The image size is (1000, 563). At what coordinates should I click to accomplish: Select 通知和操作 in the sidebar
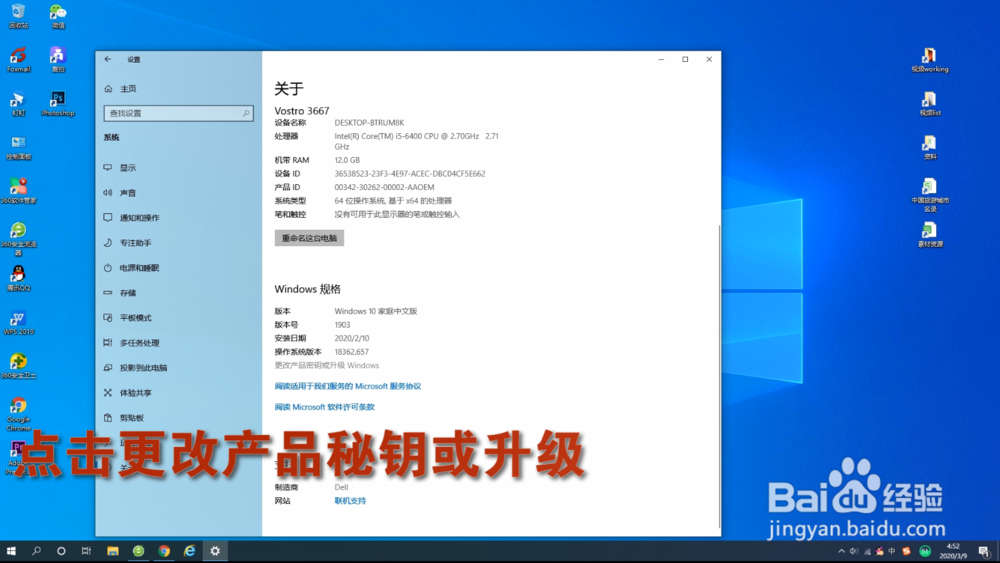132,217
